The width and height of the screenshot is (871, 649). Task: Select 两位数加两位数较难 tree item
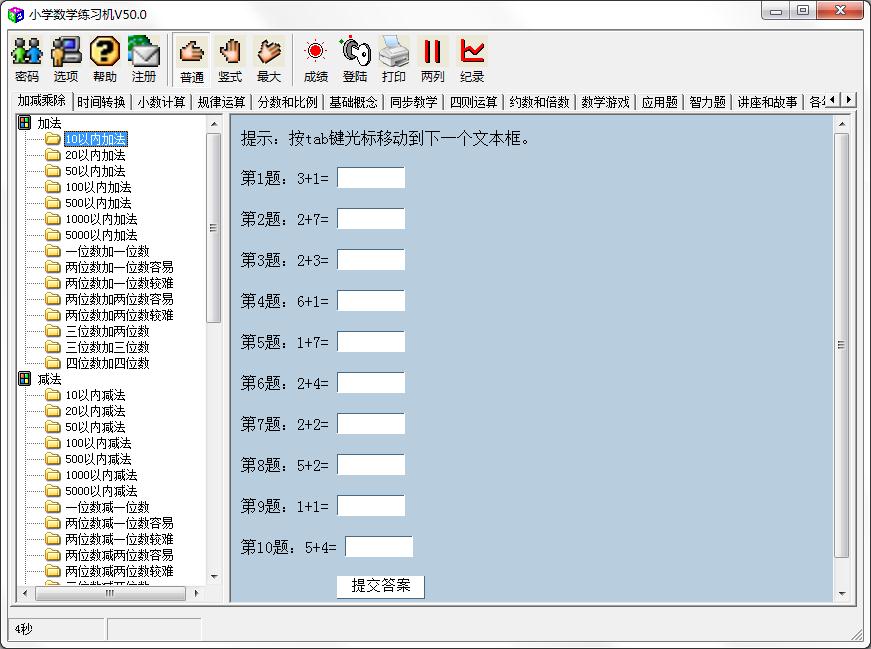point(119,315)
